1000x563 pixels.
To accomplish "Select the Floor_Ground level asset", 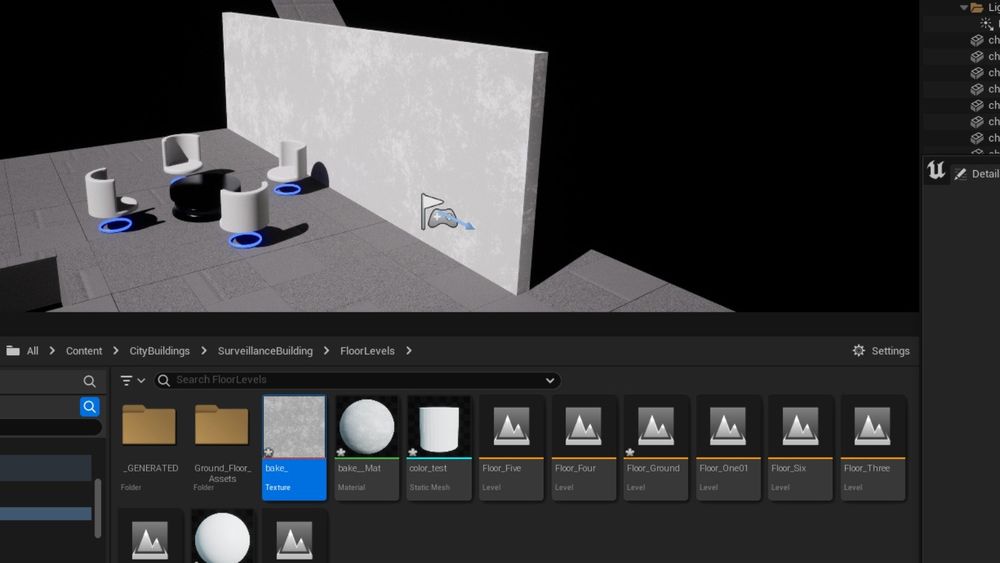I will pos(656,448).
